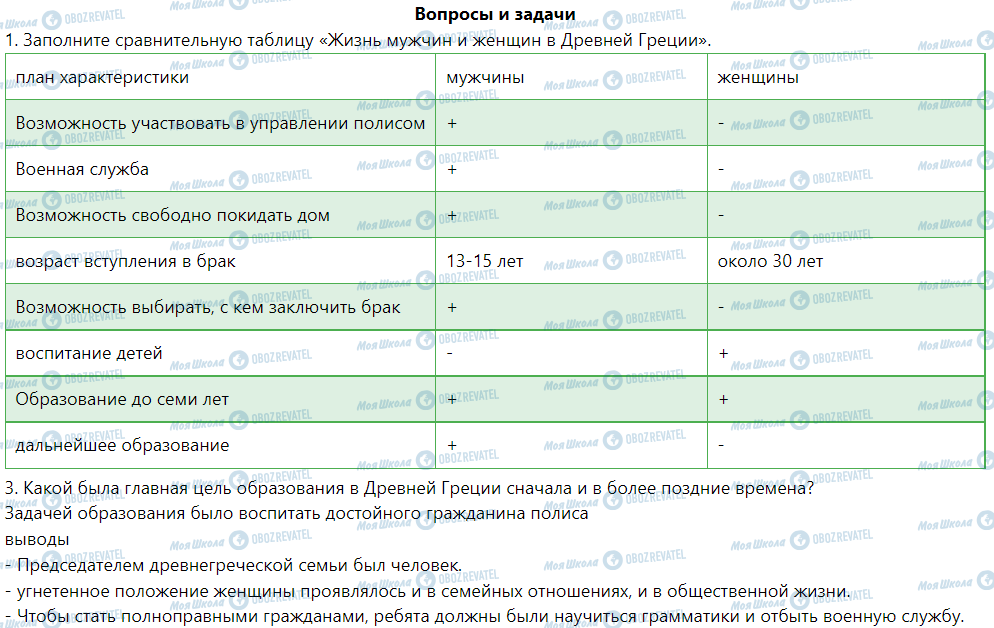This screenshot has width=994, height=628.
Task: Click 'Возможность участвовать в управлении полисом' cell
Action: pyautogui.click(x=220, y=123)
